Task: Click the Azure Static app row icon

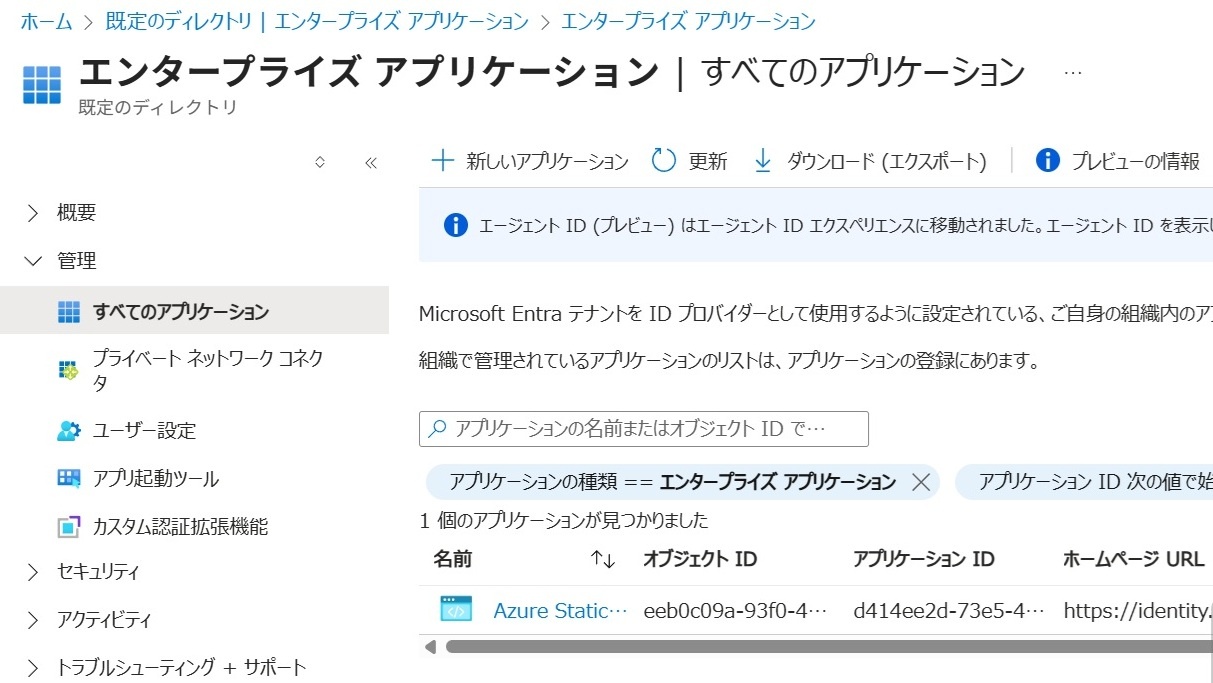Action: click(x=456, y=609)
